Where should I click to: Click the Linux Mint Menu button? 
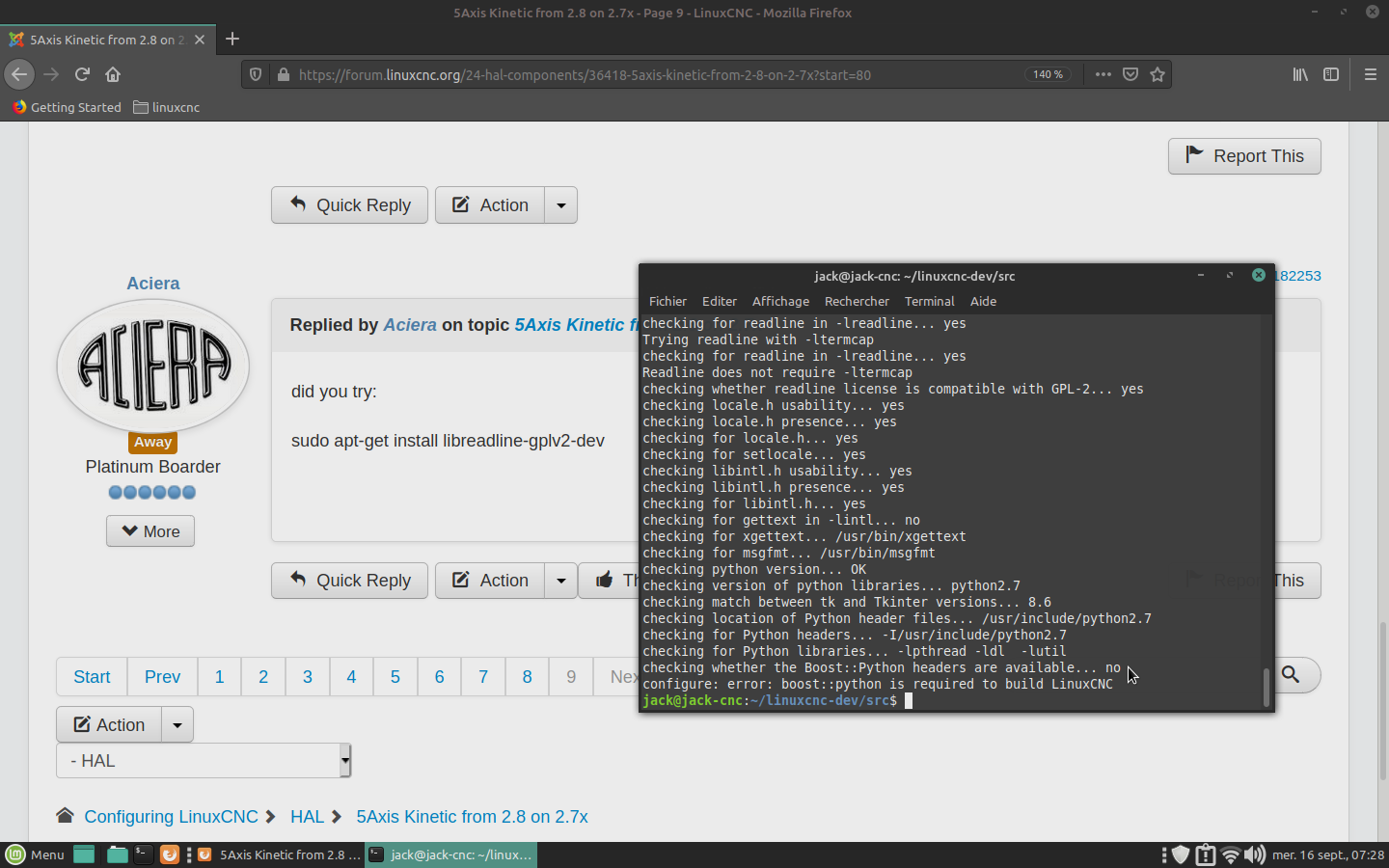35,854
